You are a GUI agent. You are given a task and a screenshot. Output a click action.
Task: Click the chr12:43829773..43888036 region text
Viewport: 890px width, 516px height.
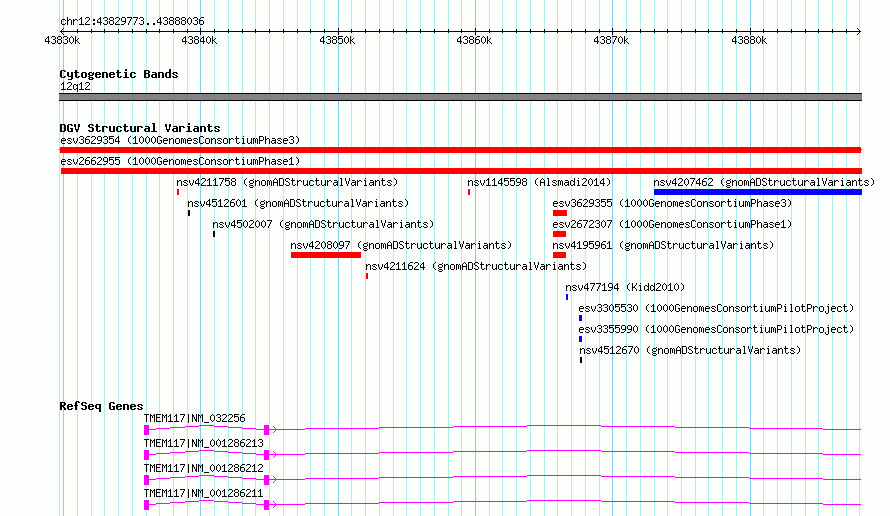(x=132, y=22)
